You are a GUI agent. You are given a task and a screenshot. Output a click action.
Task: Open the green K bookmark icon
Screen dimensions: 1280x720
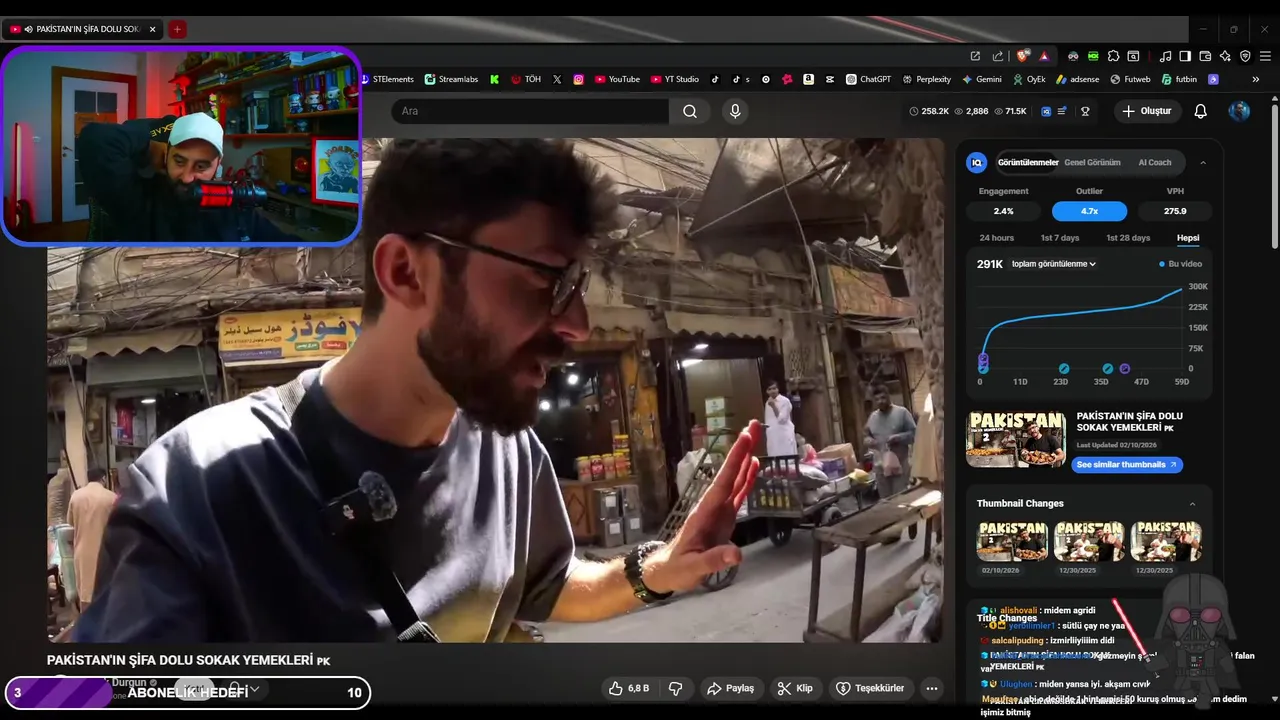pyautogui.click(x=494, y=79)
